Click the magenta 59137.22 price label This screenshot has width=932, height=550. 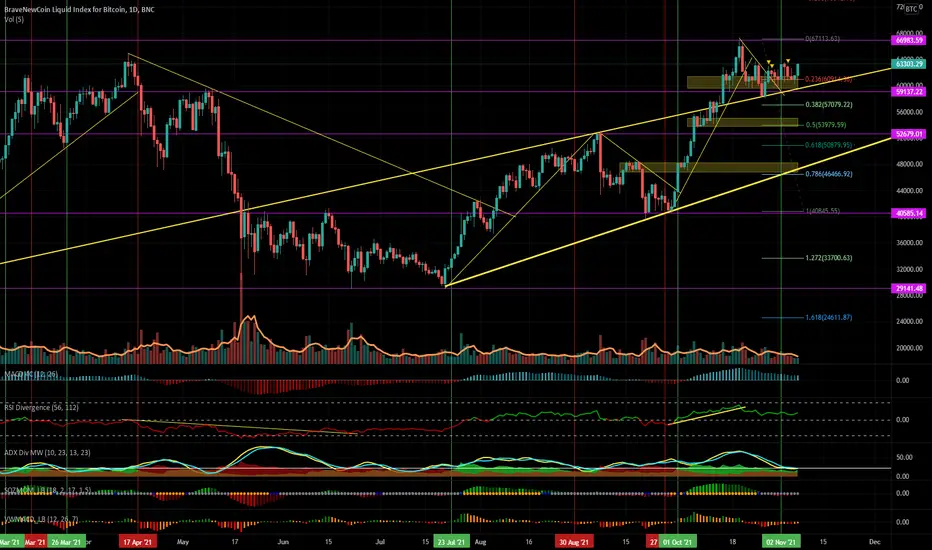point(909,92)
